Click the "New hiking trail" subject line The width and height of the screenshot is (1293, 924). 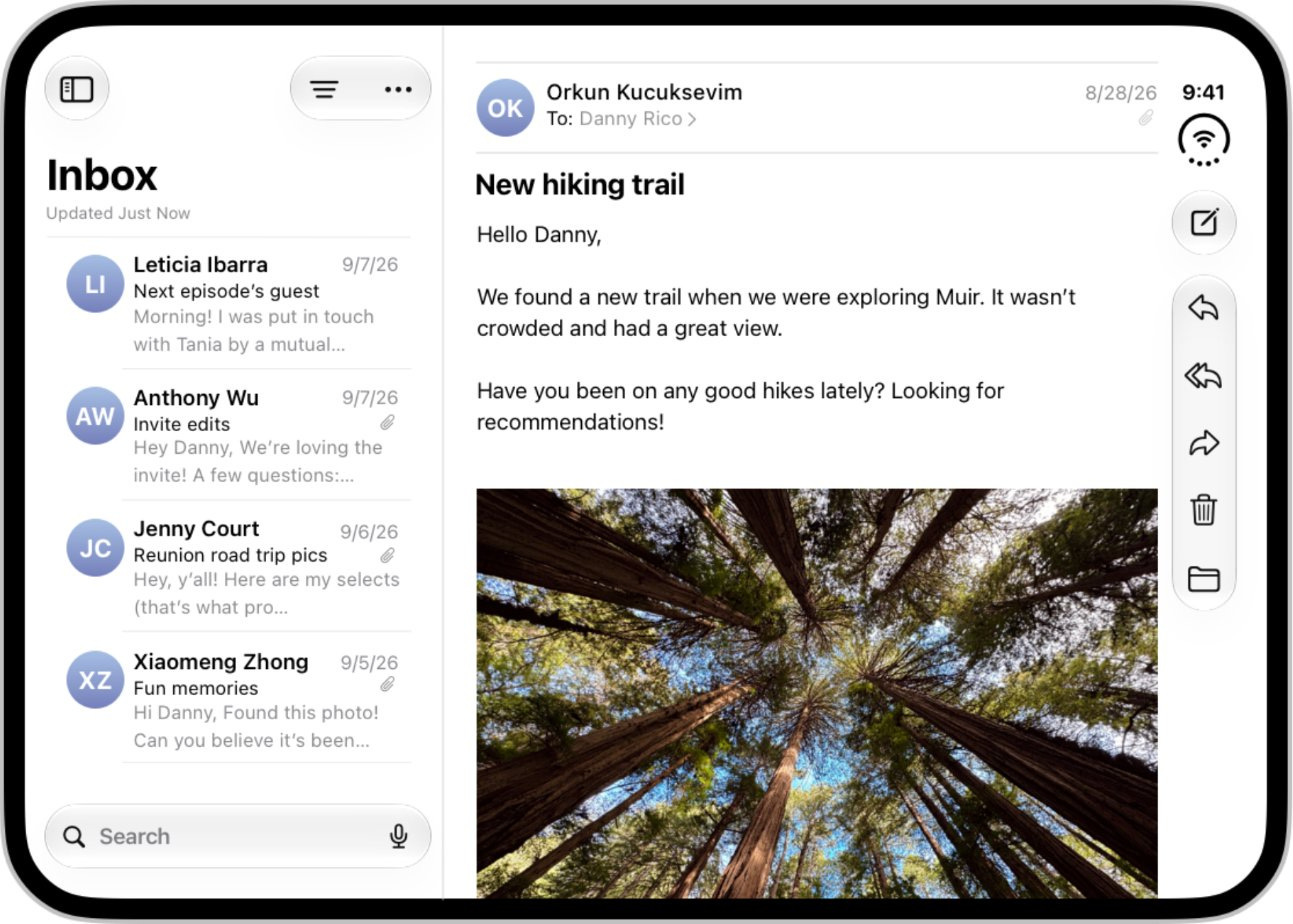click(580, 184)
